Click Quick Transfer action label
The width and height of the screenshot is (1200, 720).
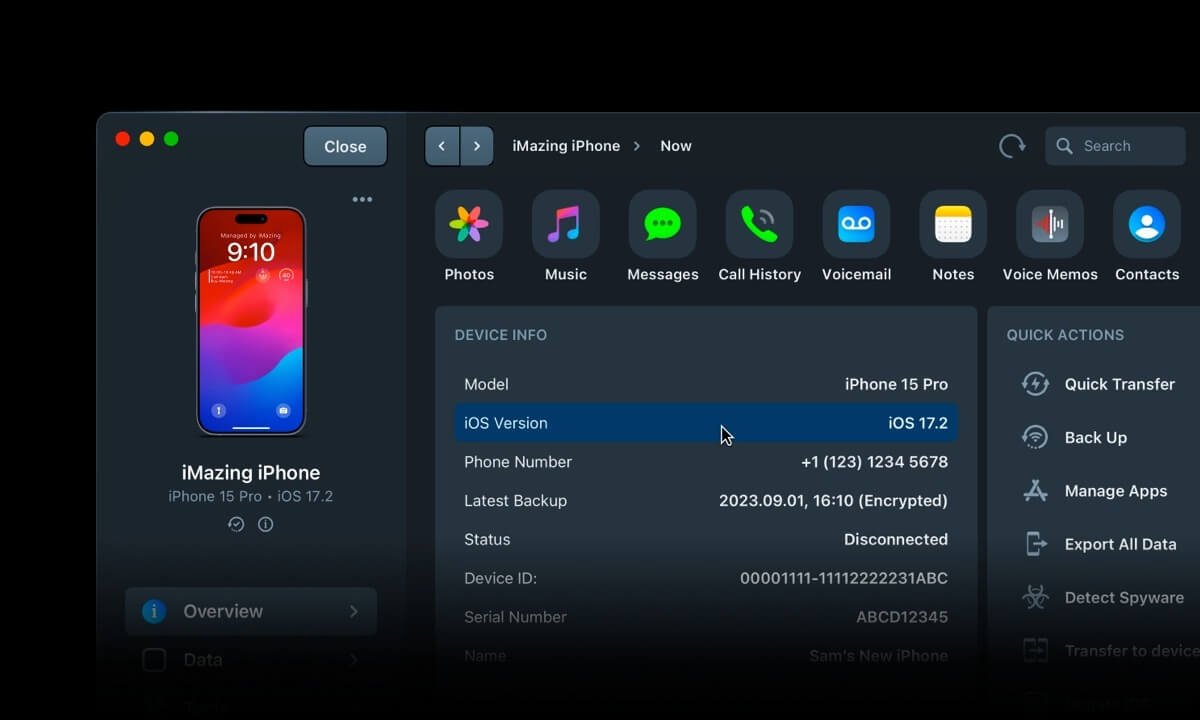pos(1120,384)
